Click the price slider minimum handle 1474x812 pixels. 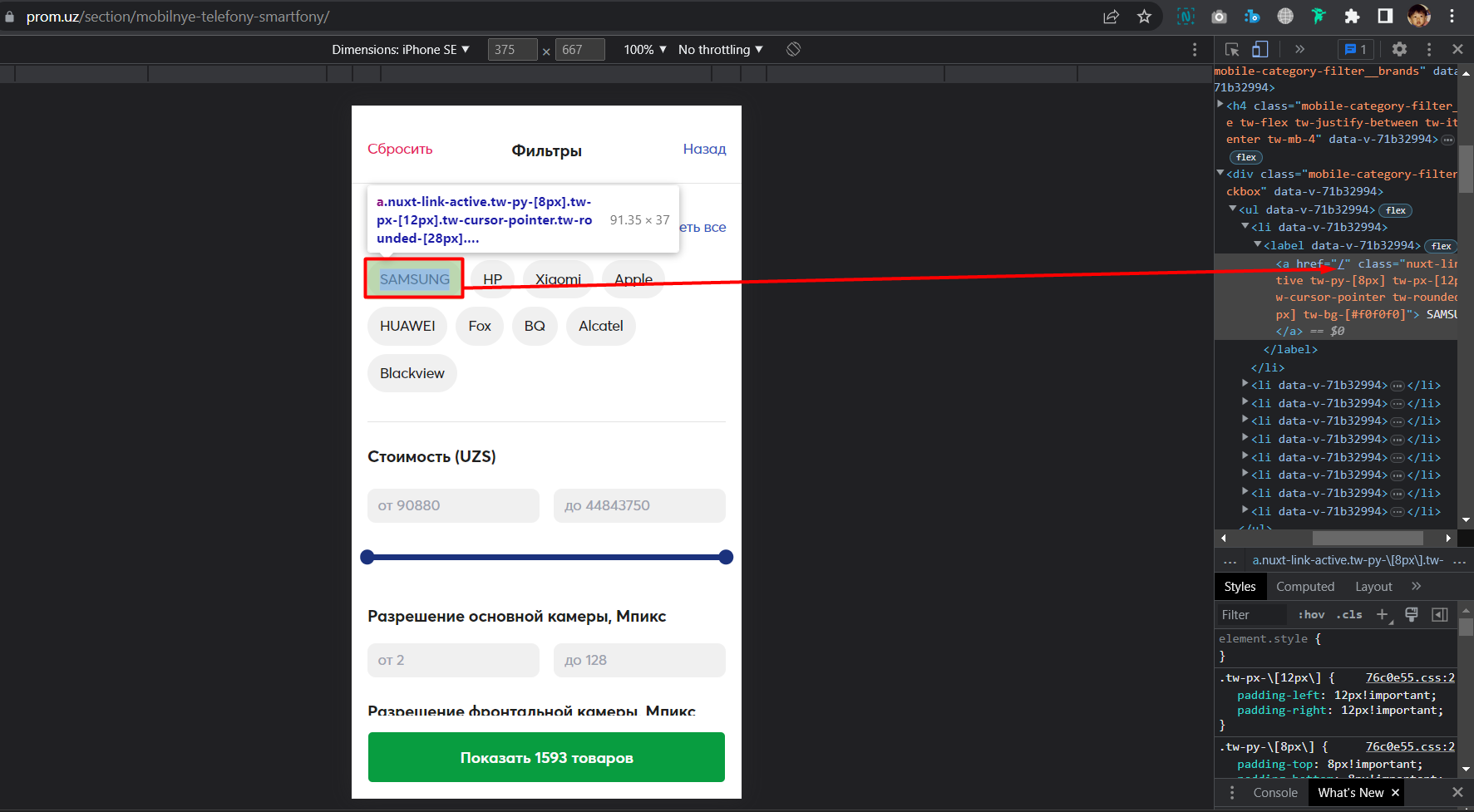pyautogui.click(x=367, y=557)
